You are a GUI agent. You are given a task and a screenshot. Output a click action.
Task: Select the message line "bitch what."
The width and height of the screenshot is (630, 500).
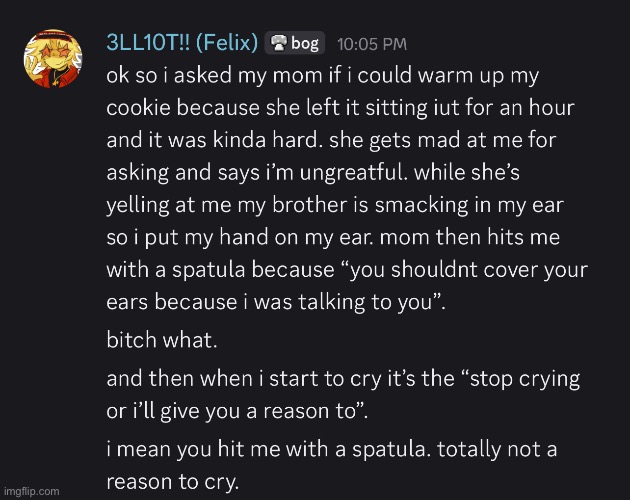click(x=162, y=340)
